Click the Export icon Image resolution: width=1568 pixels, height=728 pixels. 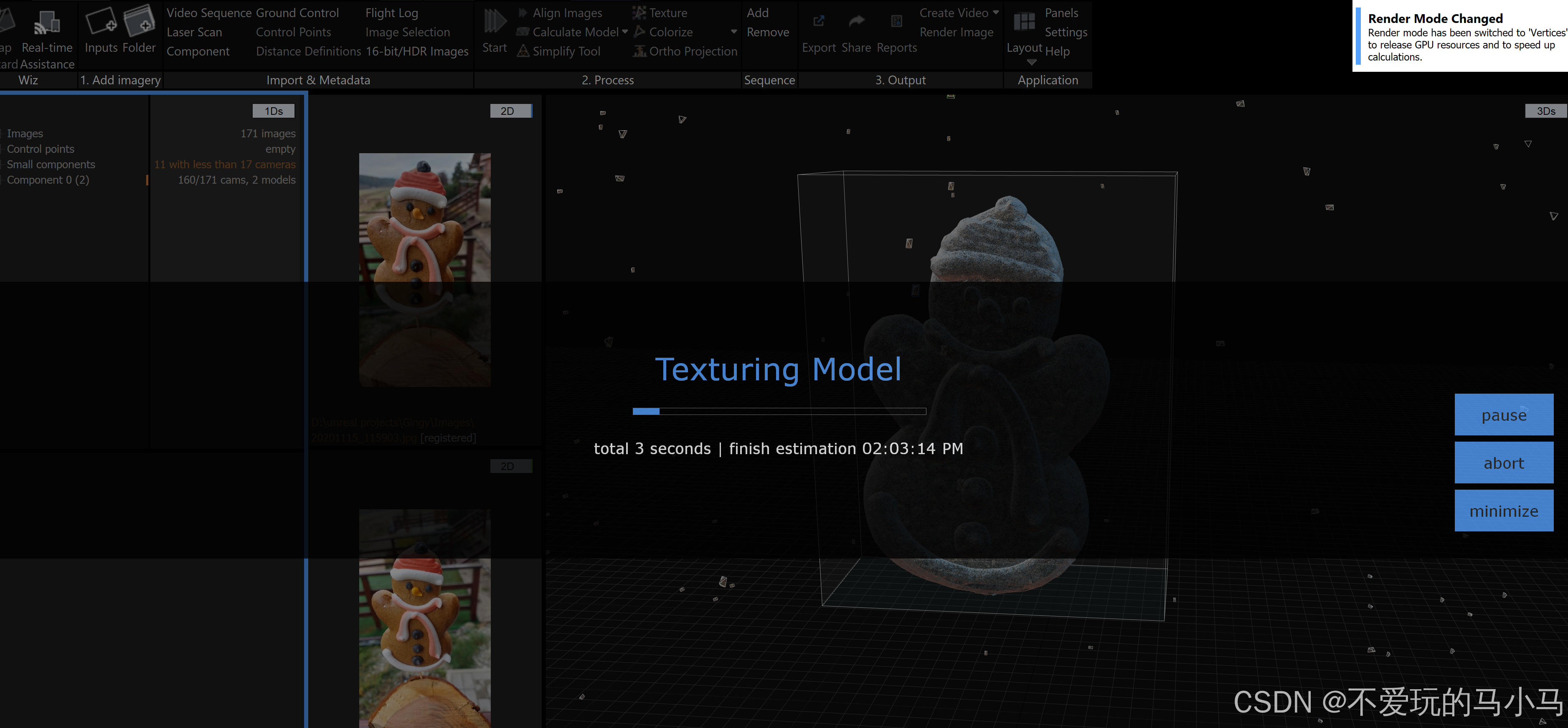(x=819, y=22)
